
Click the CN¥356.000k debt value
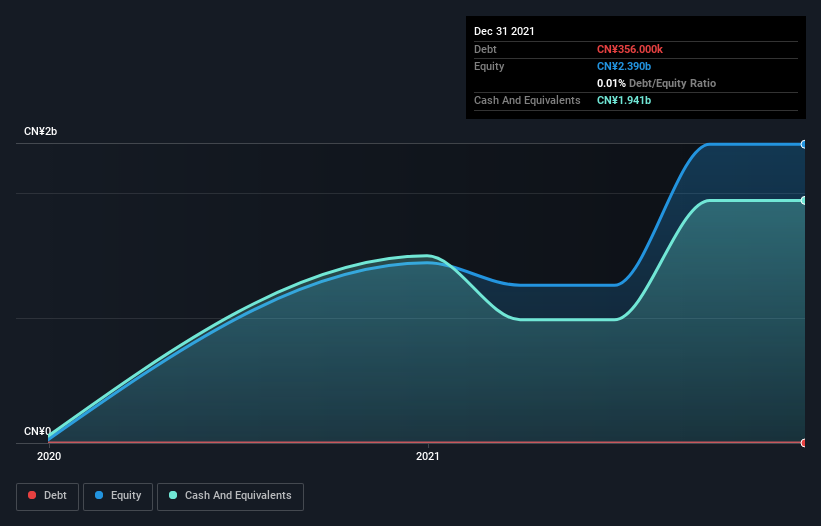coord(630,49)
